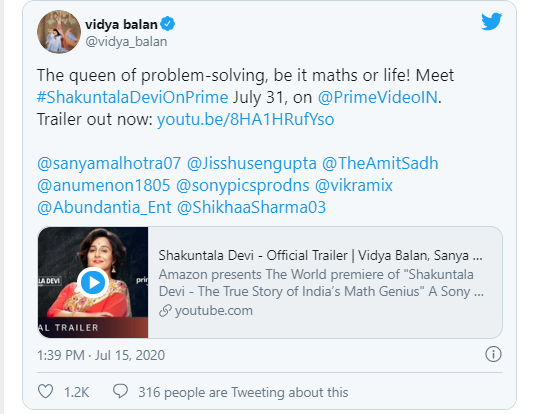
Task: Click the blue verified badge next to vidya balan
Action: click(x=168, y=24)
